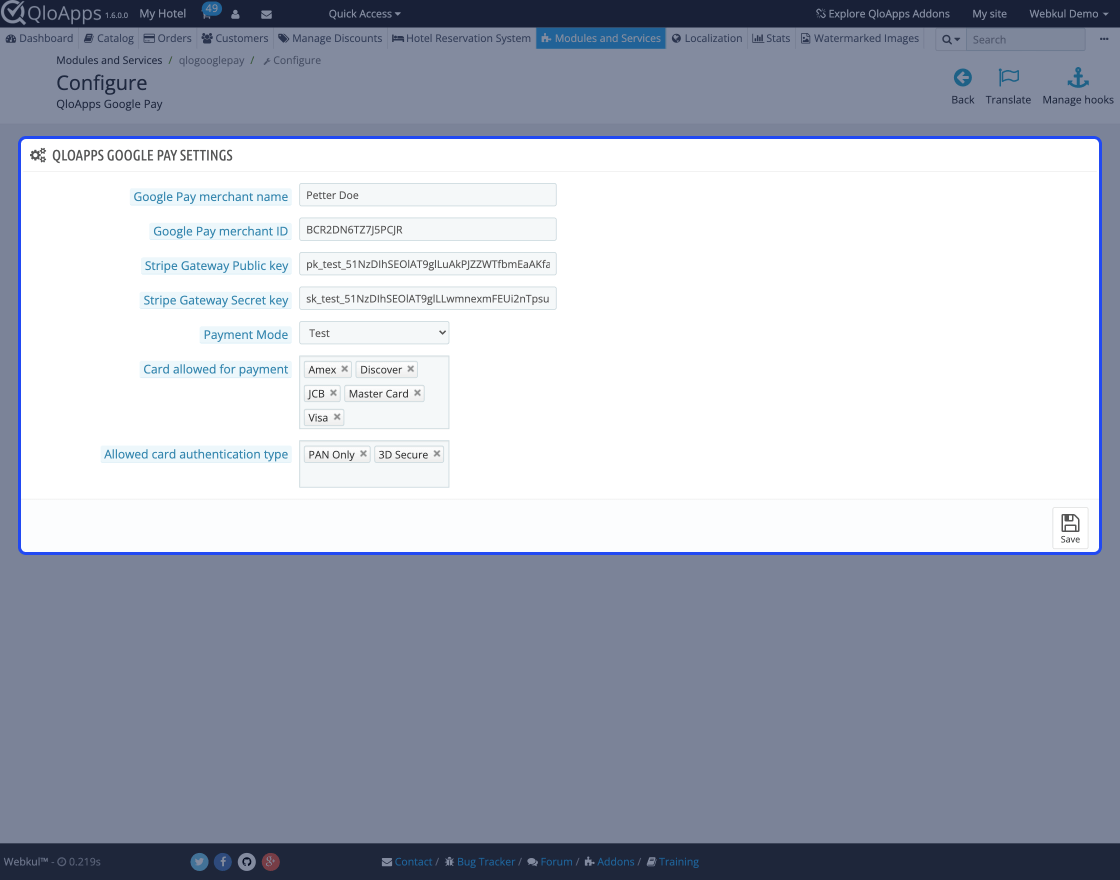Open the customer notifications person icon

pyautogui.click(x=235, y=14)
